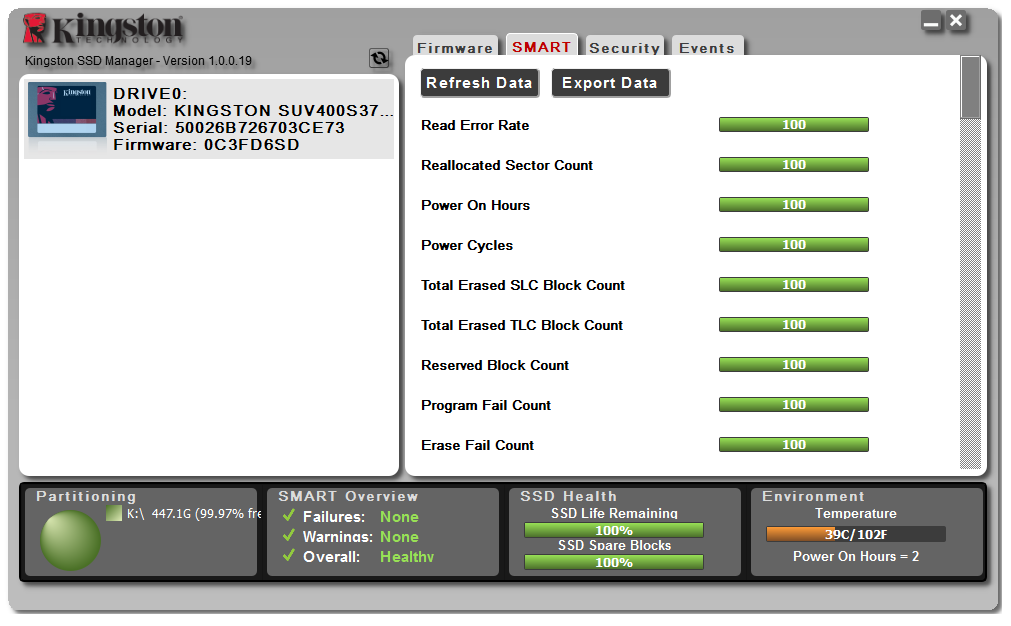Click the Reallocated Sector Count value bar

tap(794, 164)
